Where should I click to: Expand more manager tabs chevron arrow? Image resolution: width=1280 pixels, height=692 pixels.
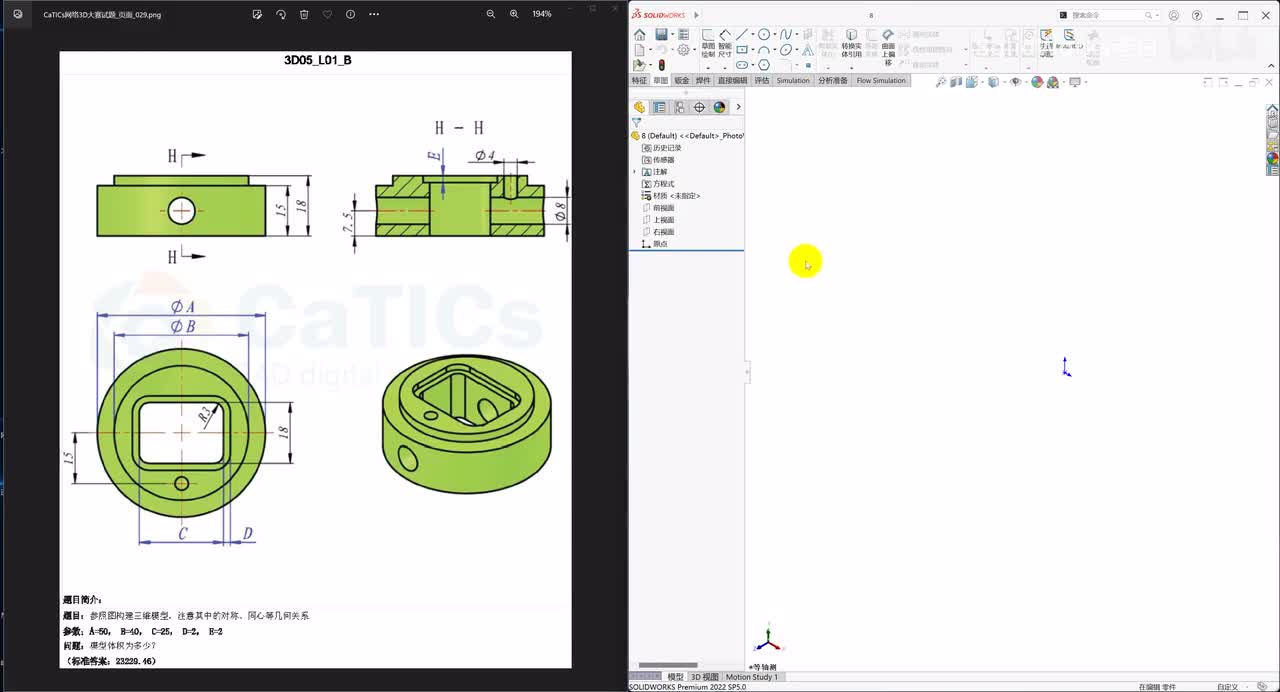tap(738, 107)
